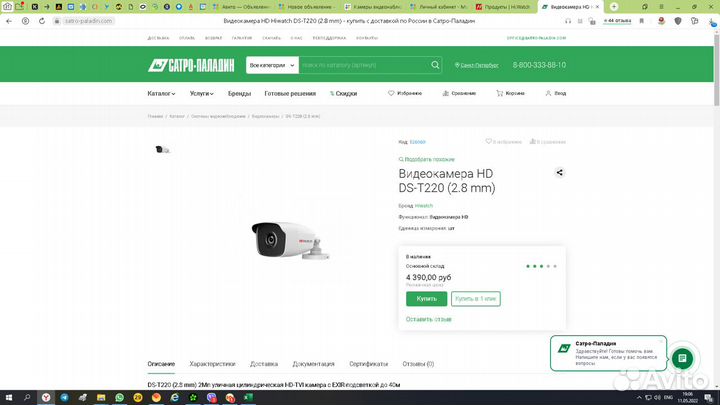This screenshot has height=405, width=720.
Task: Select the Описание tab
Action: [x=161, y=364]
